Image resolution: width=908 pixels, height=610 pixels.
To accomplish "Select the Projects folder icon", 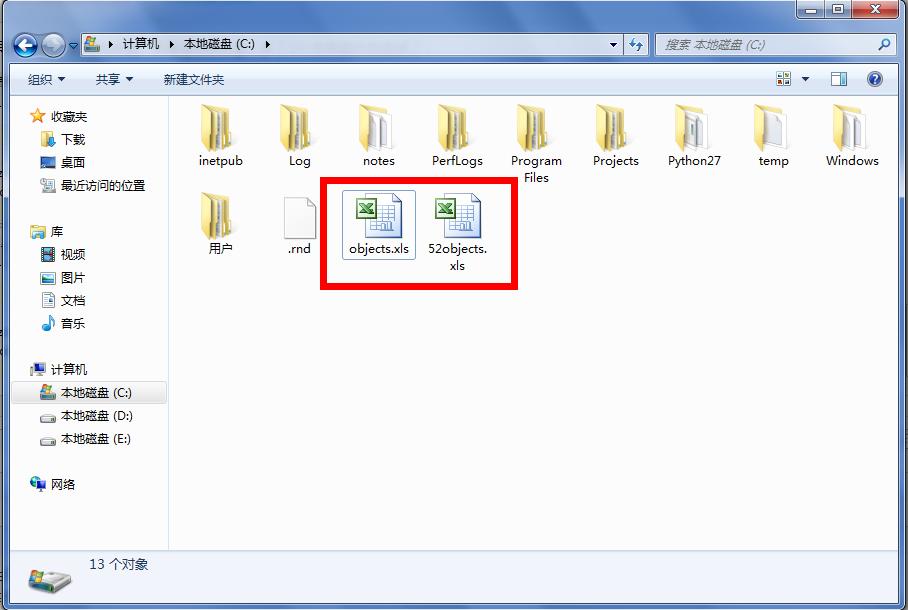I will (x=613, y=127).
